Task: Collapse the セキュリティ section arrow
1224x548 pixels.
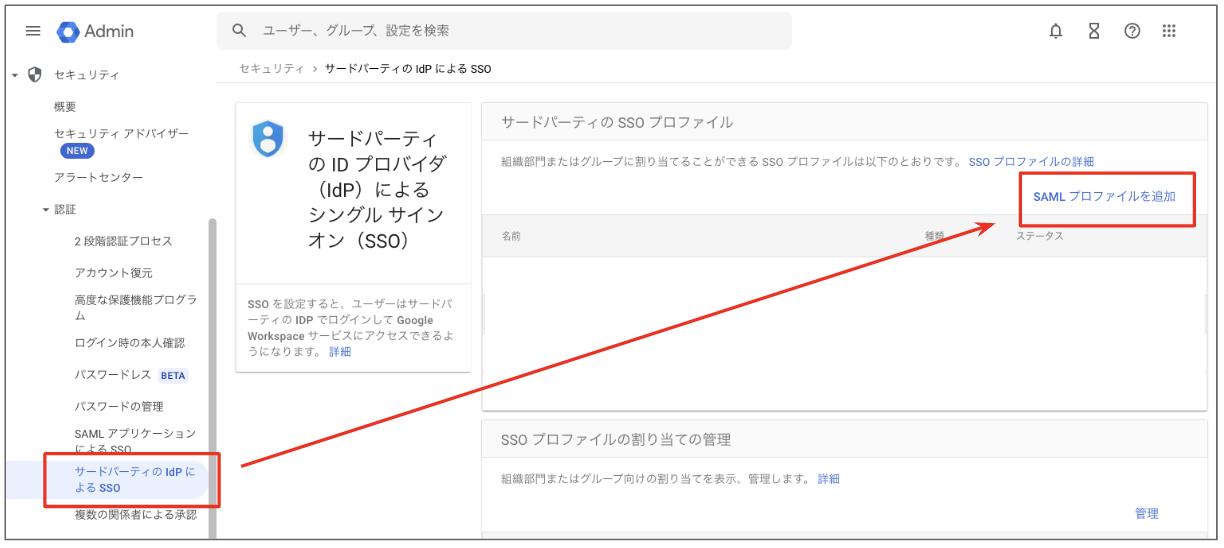Action: point(15,75)
